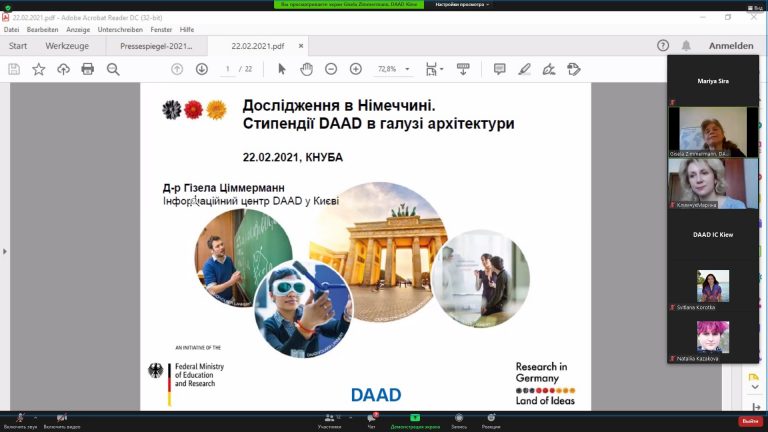Expand the left navigation pane arrow
Screen dimensions: 768x432
pos(5,251)
